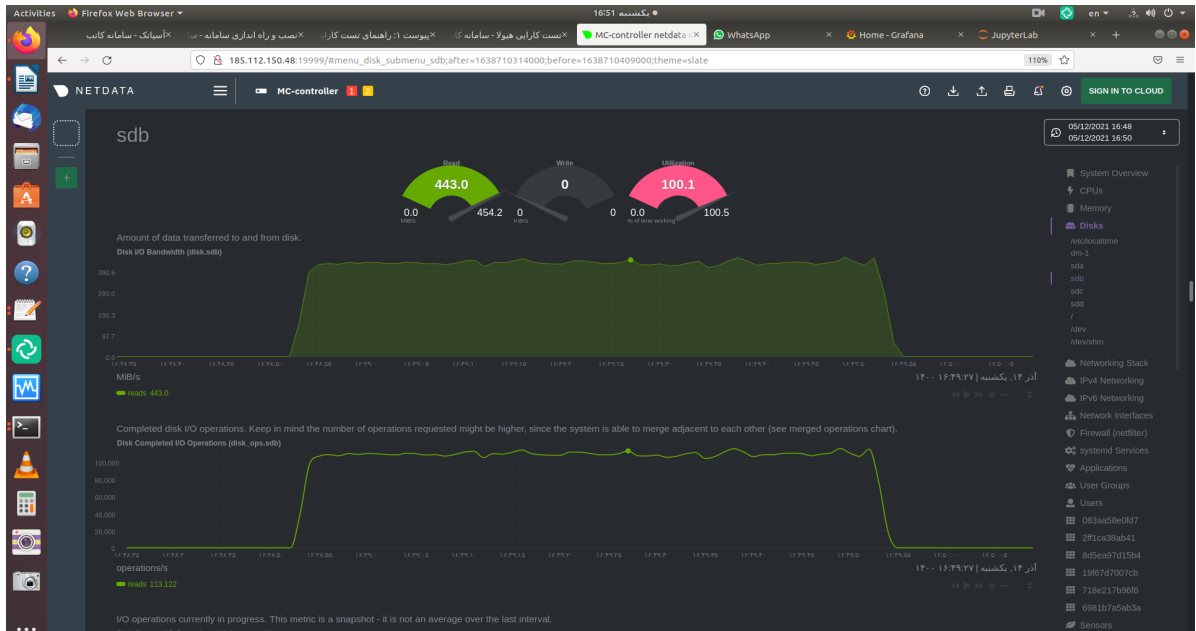Toggle reads 113,122 legend in operations chart
Image resolution: width=1196 pixels, height=631 pixels.
point(146,584)
